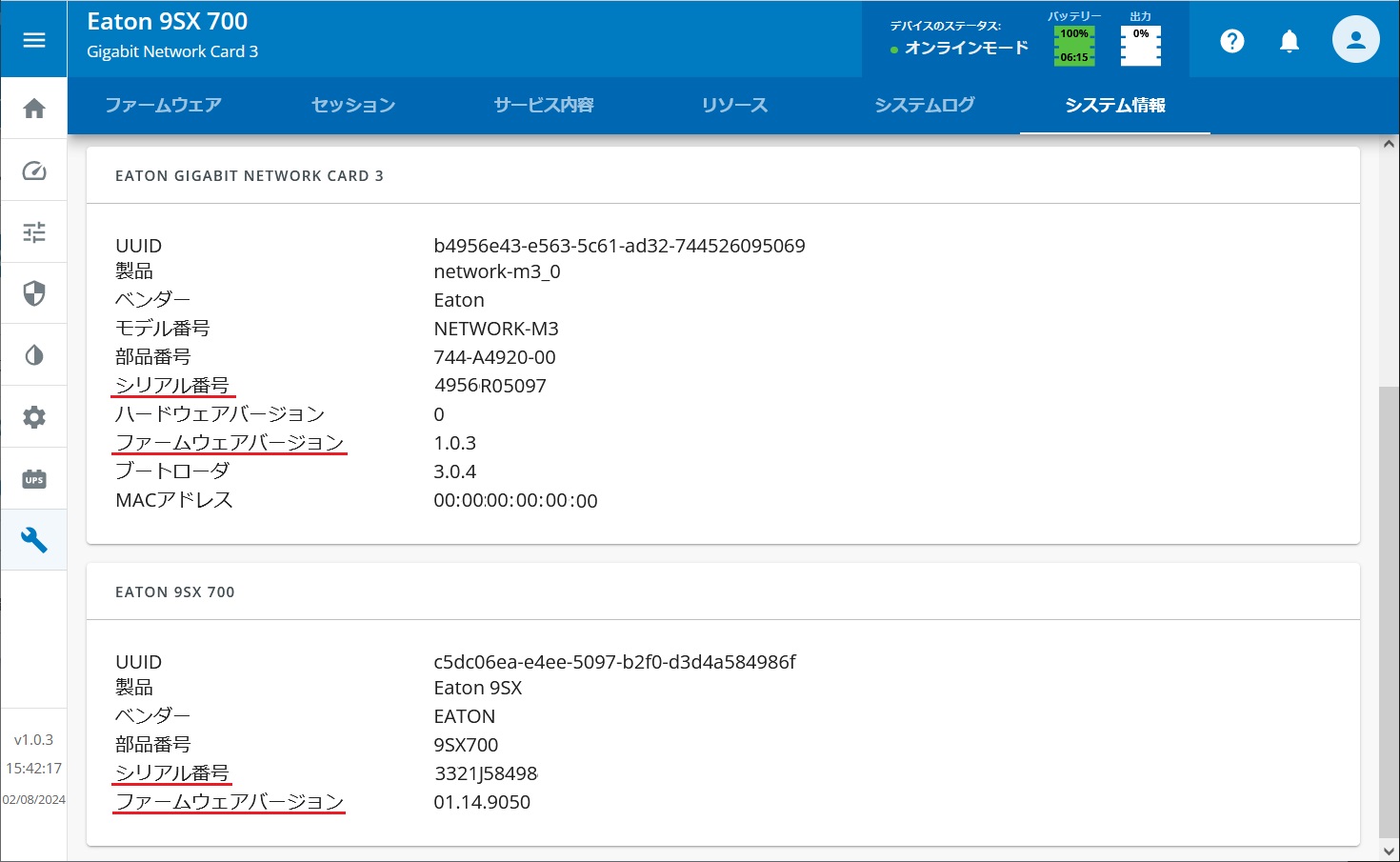This screenshot has width=1400, height=862.
Task: Open the サービス内容 tab
Action: [544, 105]
